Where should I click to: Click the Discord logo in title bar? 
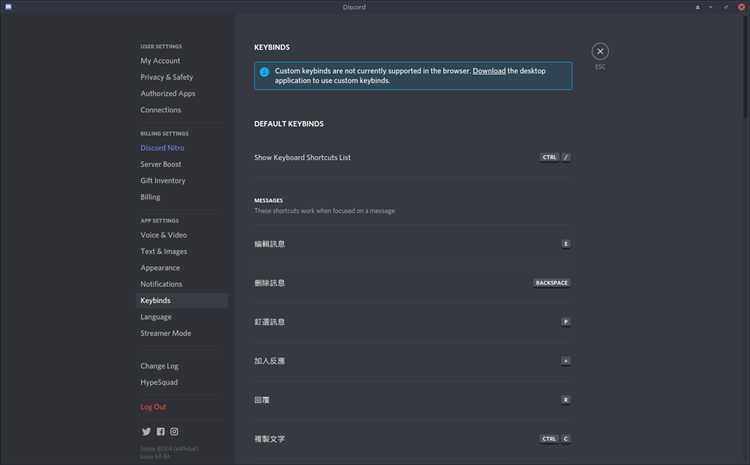[x=8, y=7]
